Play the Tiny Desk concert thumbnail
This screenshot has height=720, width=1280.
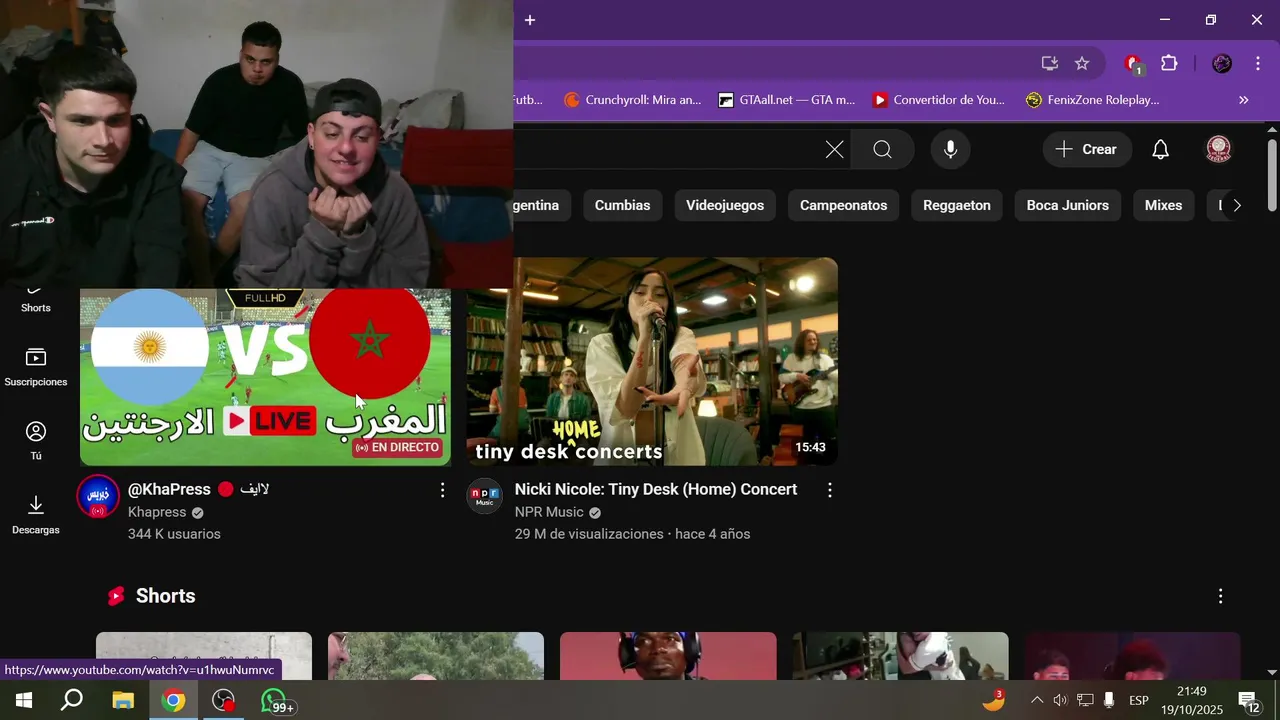click(652, 361)
